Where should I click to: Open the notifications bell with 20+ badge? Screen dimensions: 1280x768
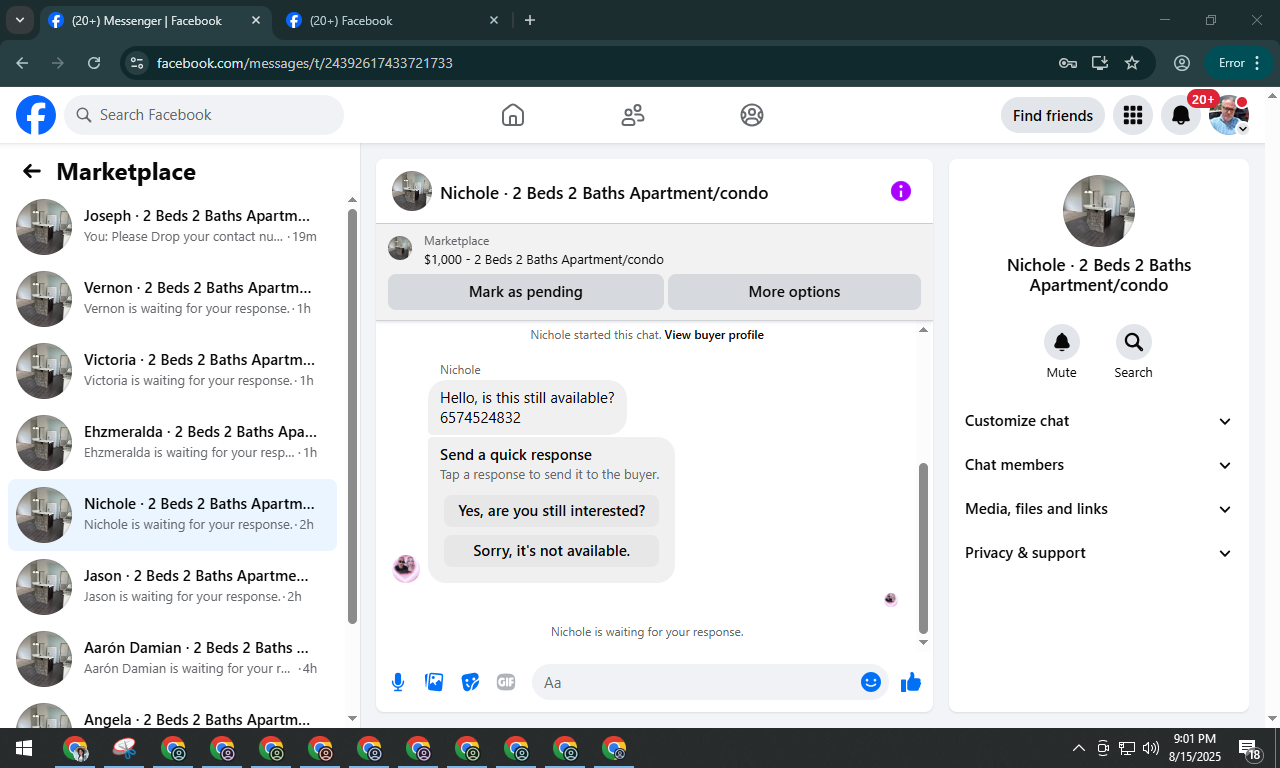tap(1181, 115)
